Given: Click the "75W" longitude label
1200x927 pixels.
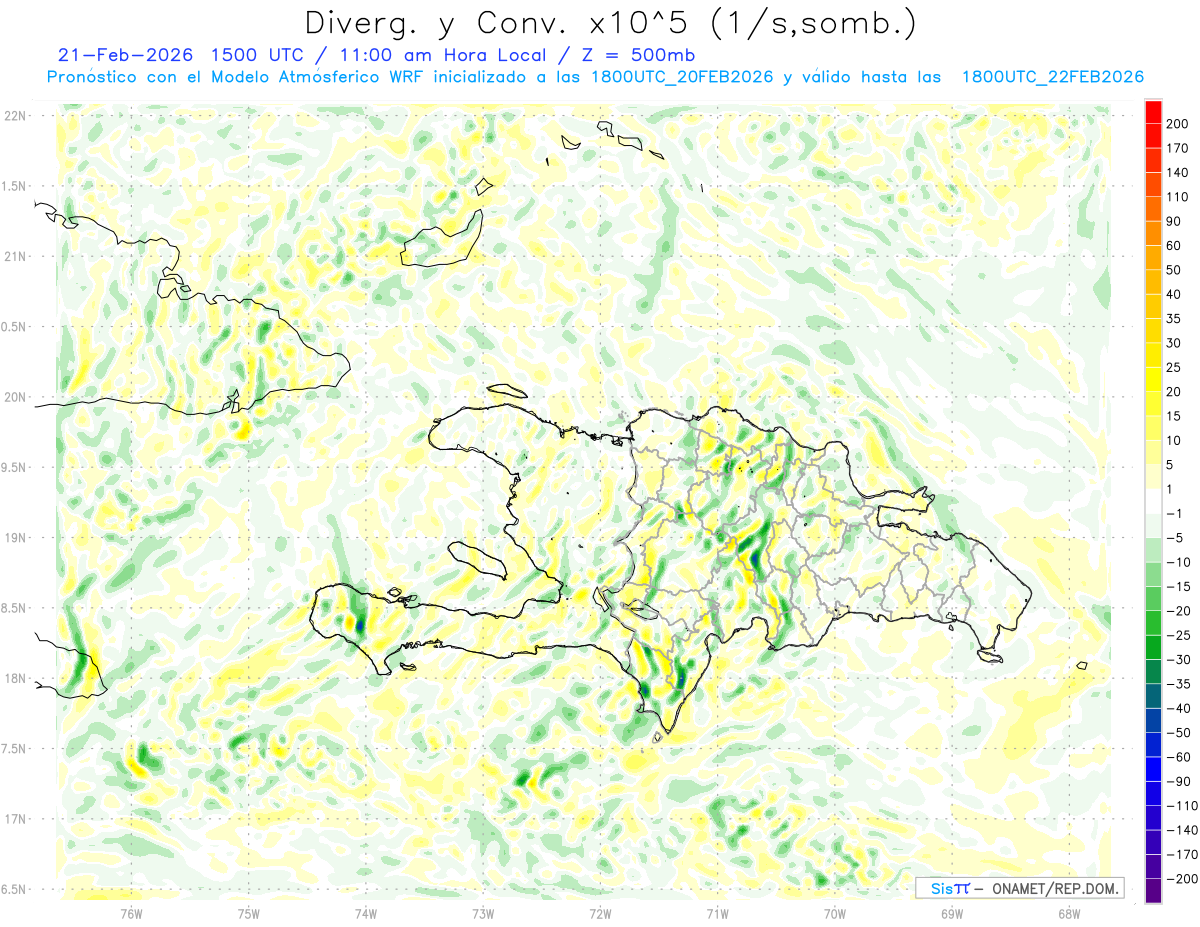Looking at the screenshot, I should 248,913.
